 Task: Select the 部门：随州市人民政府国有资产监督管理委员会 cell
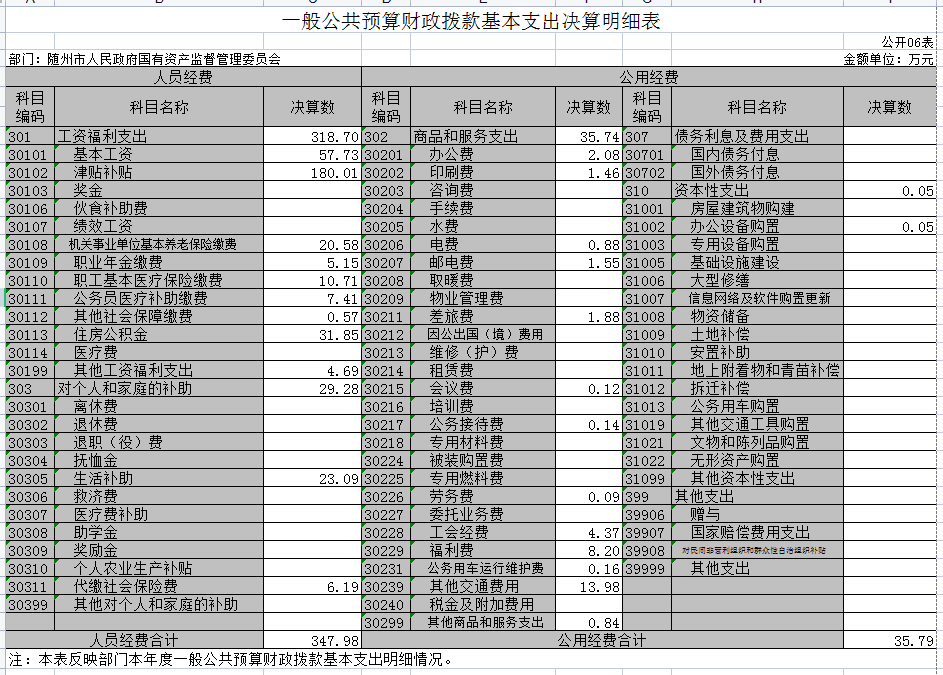(145, 59)
